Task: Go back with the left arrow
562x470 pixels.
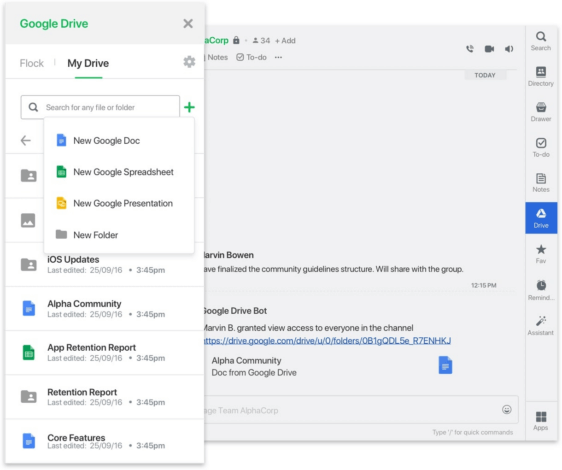Action: [x=26, y=140]
